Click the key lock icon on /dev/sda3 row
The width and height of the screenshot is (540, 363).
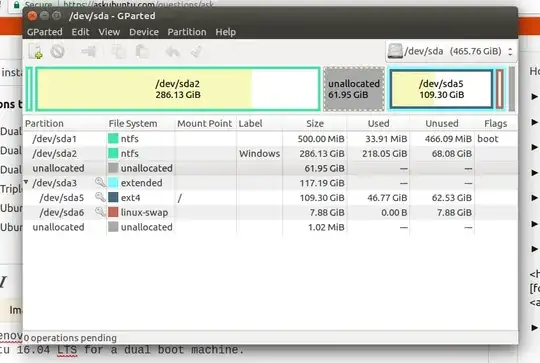point(100,182)
